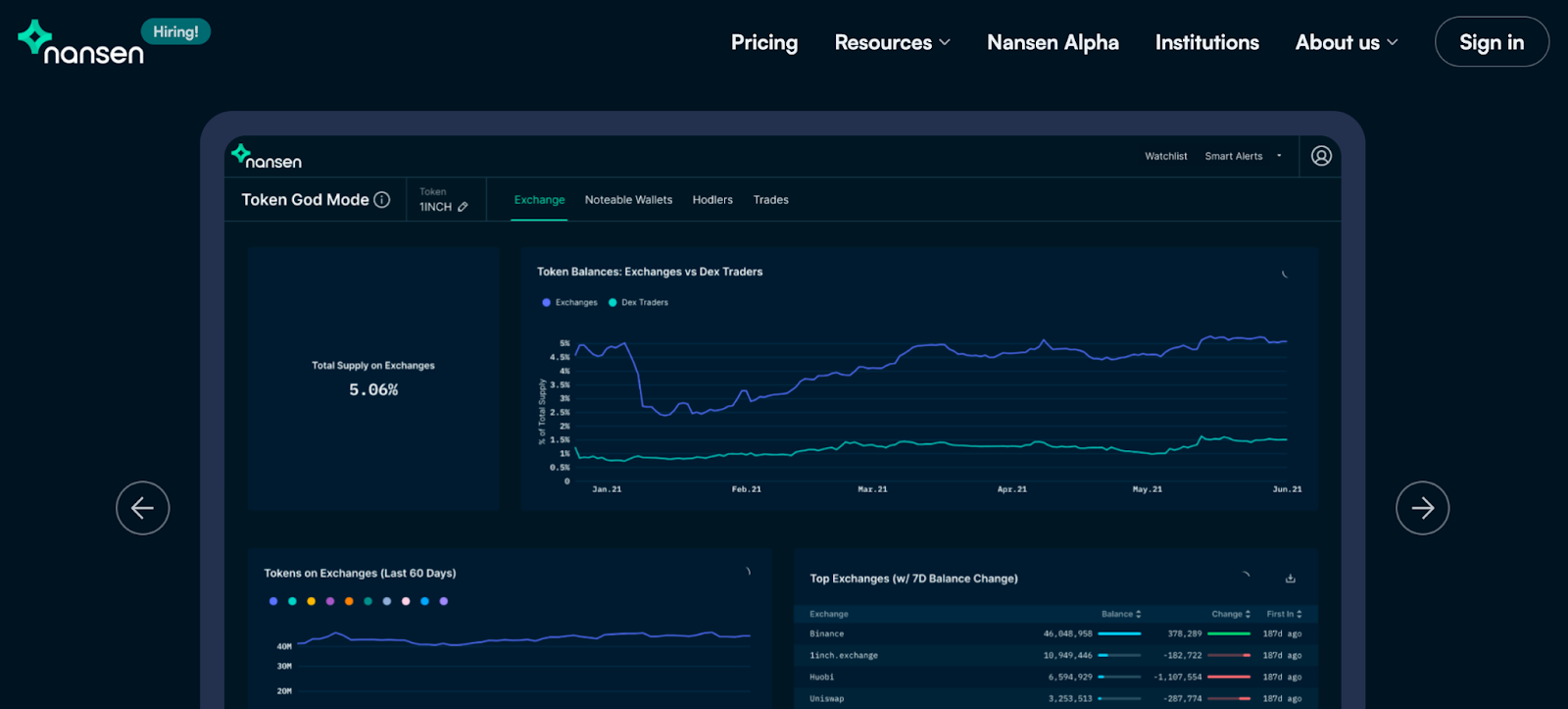
Task: Advance to the next carousel slide
Action: 1422,508
